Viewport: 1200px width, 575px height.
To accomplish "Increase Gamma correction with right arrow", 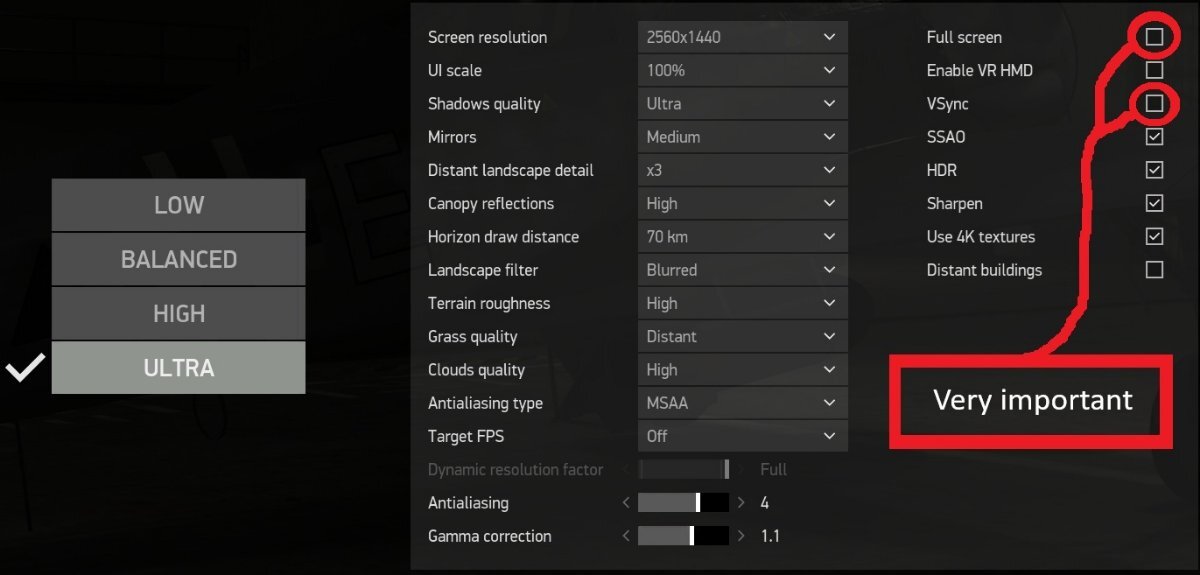I will 741,536.
